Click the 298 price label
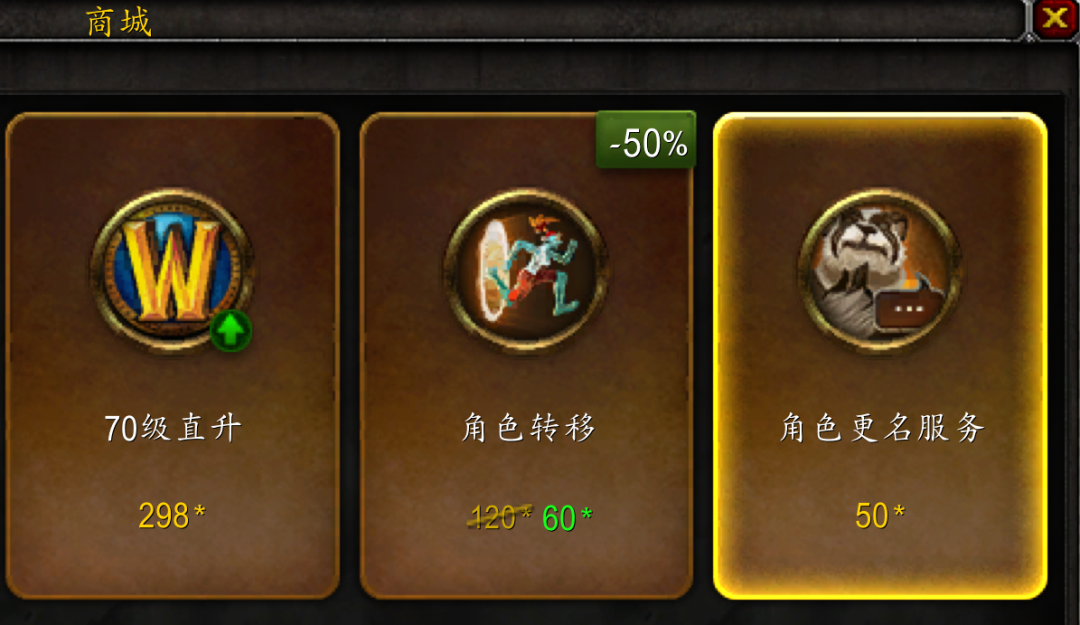 pos(172,515)
